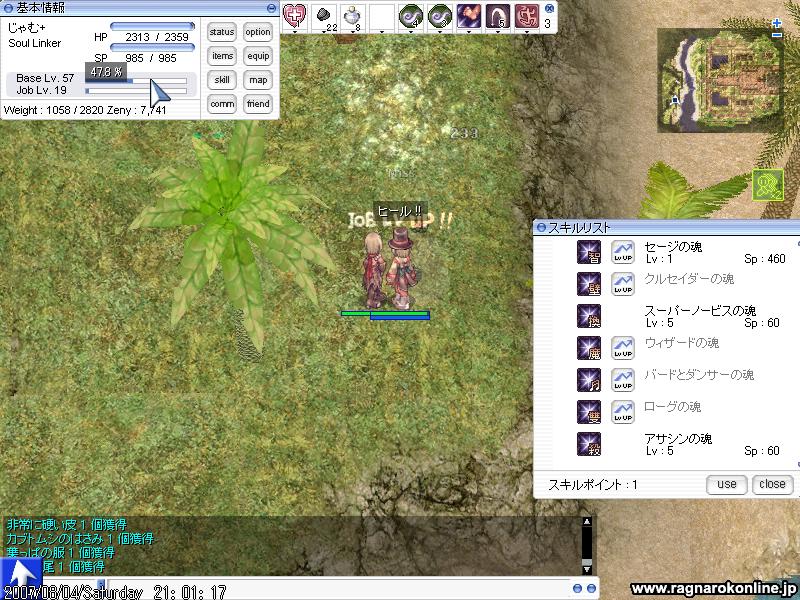Click the red kanji skill hotbar icon

(527, 16)
